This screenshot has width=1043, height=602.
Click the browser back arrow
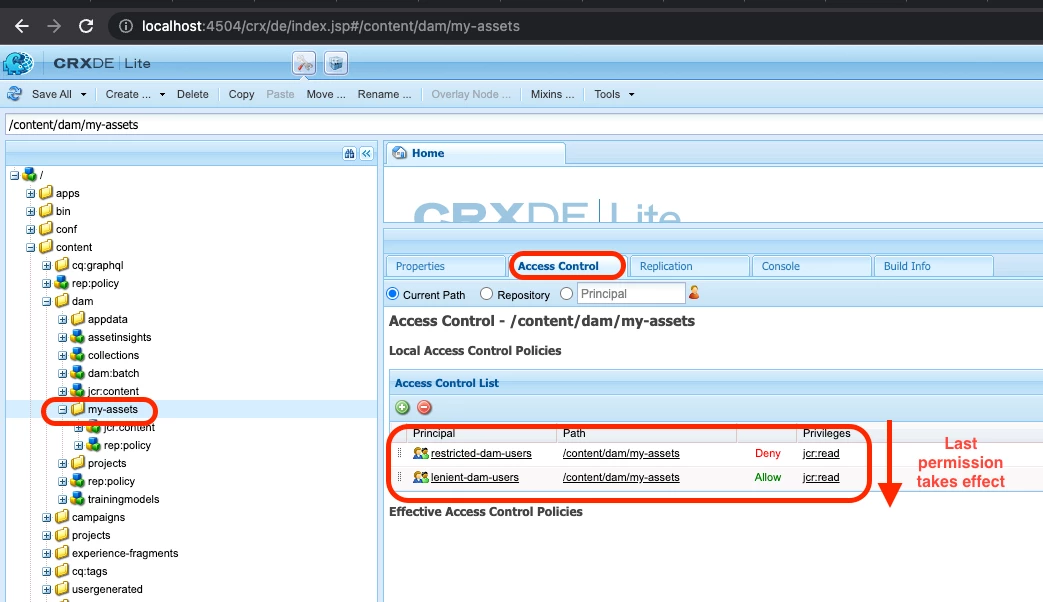point(22,26)
